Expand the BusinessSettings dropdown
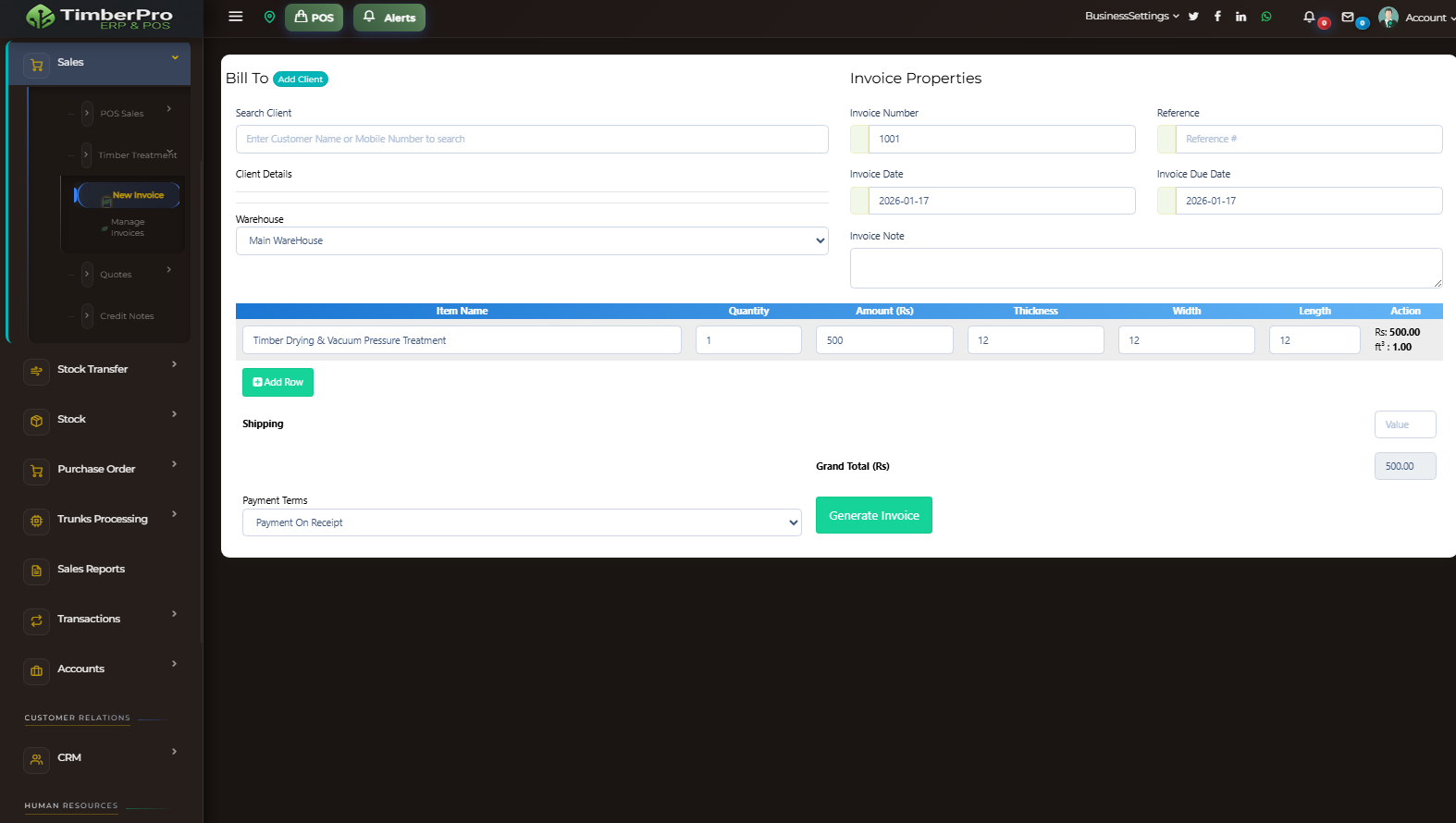1456x823 pixels. pos(1131,16)
